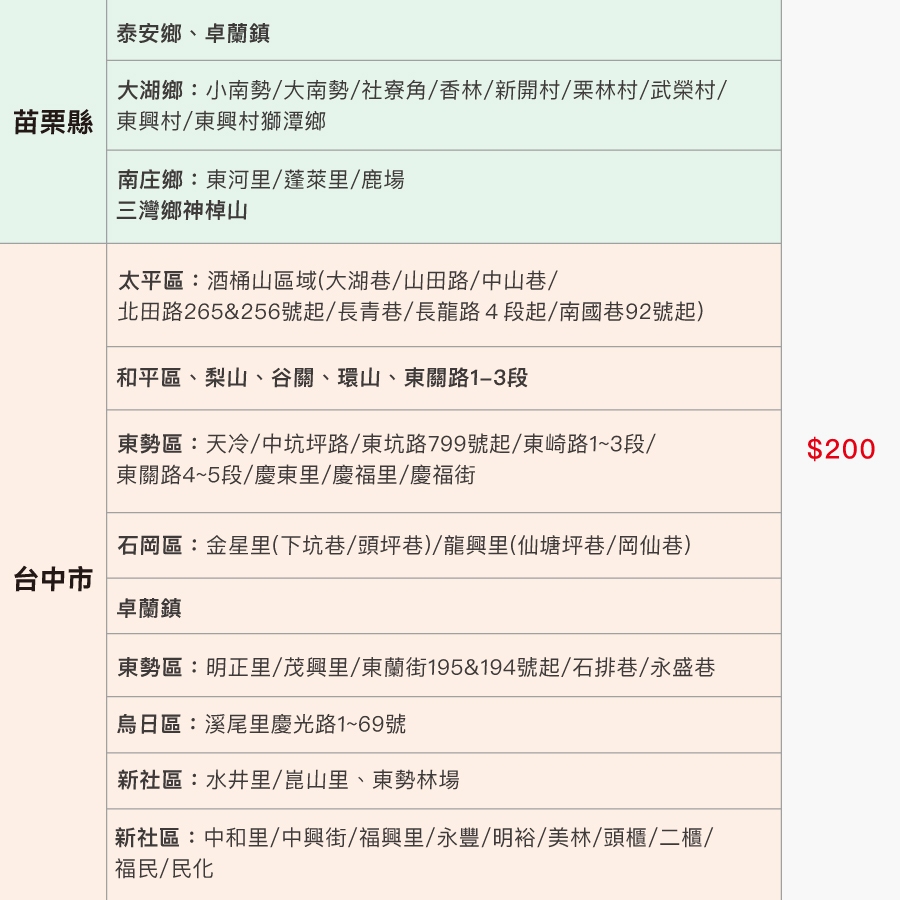Click the 台中市 city label cell
Image resolution: width=900 pixels, height=900 pixels.
click(53, 580)
